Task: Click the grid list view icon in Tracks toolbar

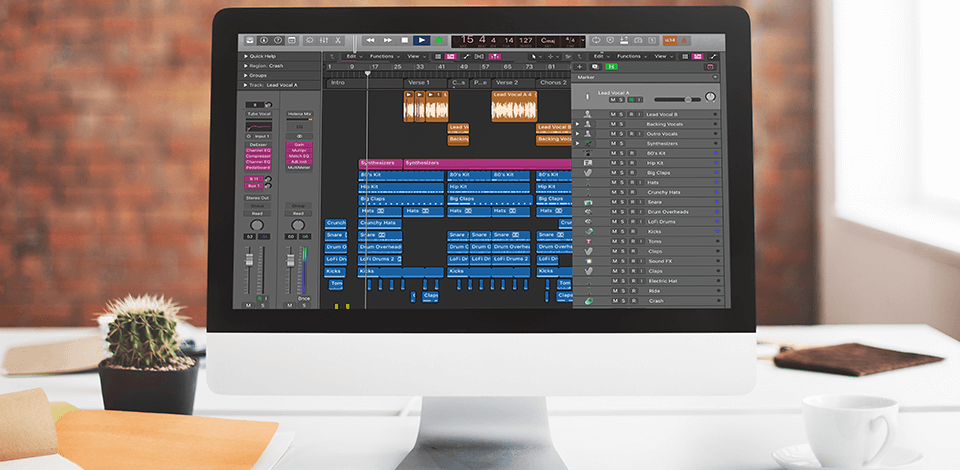Action: 438,56
